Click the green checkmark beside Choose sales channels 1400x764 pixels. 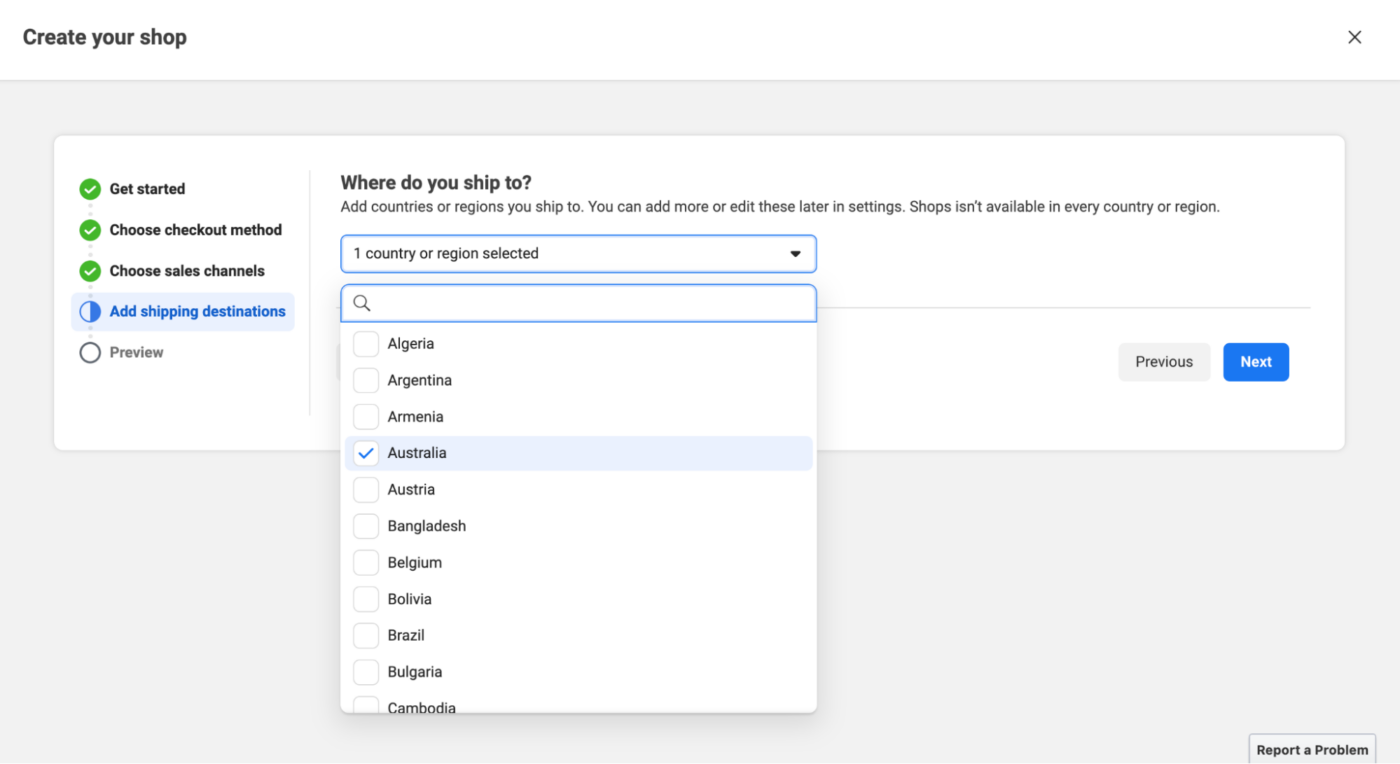(x=89, y=270)
